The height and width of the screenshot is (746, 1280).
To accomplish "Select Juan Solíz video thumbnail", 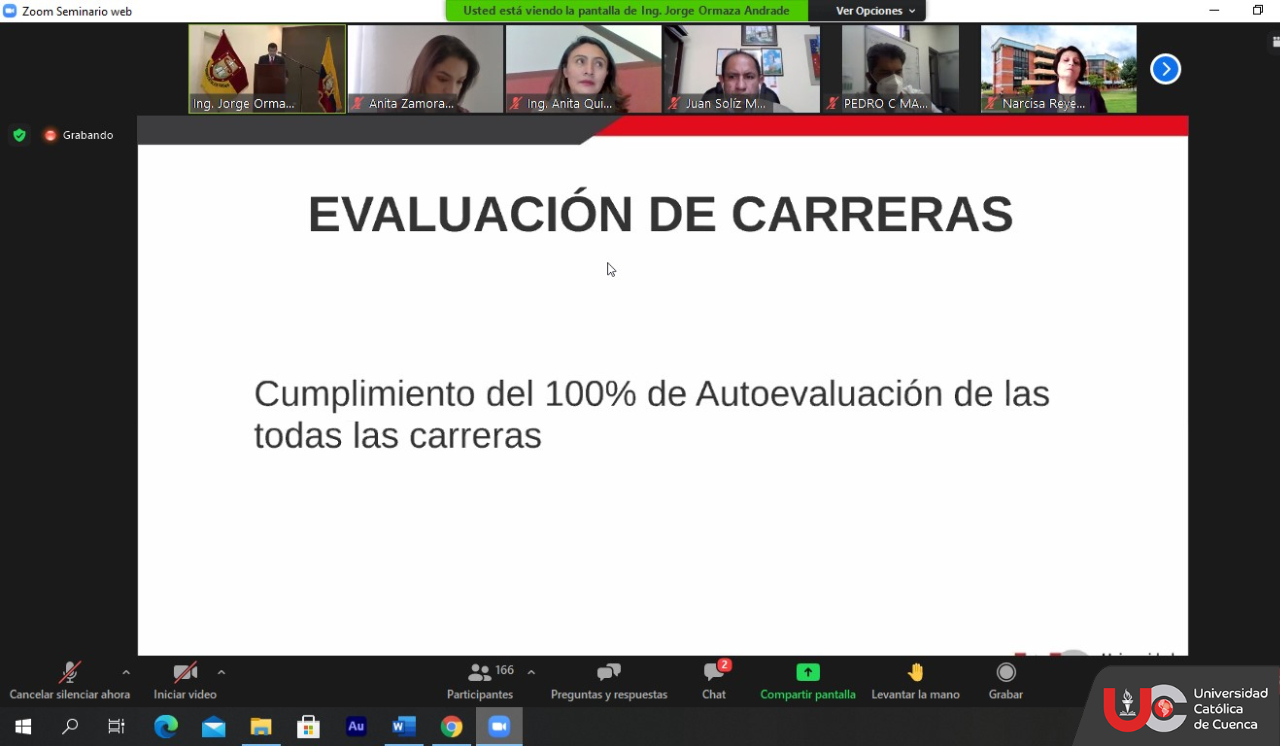I will [x=742, y=69].
